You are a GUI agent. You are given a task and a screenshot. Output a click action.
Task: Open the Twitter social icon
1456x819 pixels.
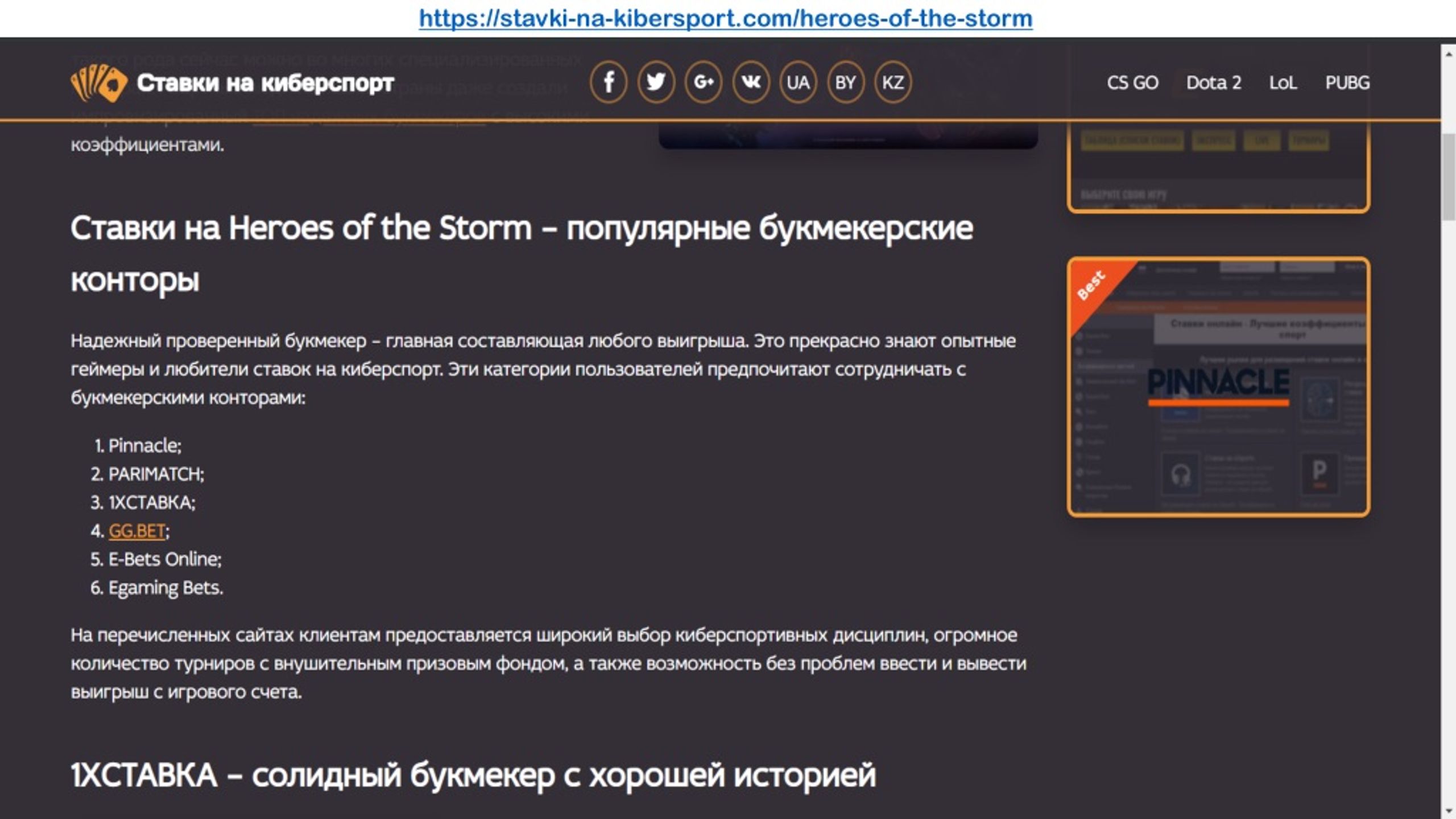point(656,82)
